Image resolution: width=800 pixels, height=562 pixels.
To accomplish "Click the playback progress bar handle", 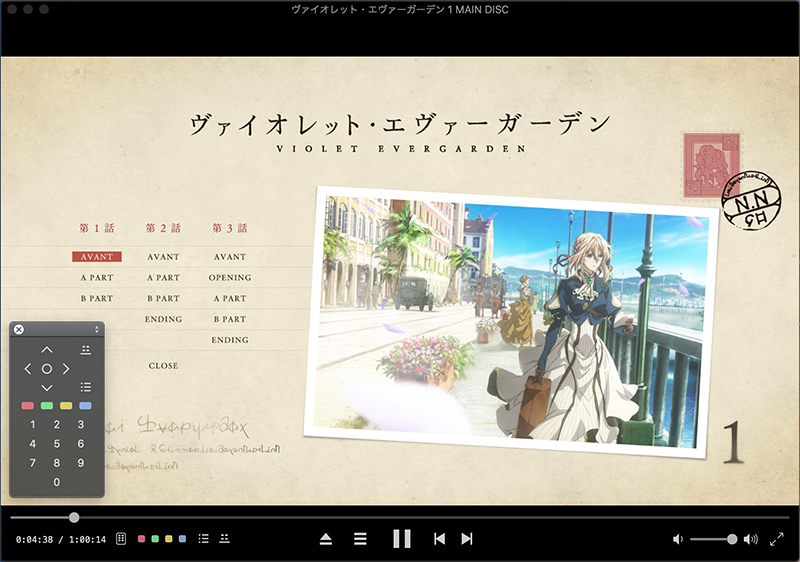I will point(74,517).
